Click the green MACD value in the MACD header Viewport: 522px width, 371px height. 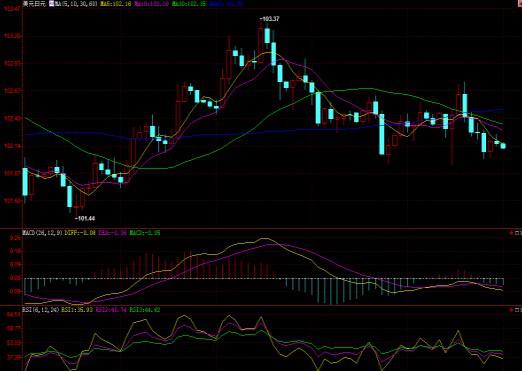(x=145, y=233)
